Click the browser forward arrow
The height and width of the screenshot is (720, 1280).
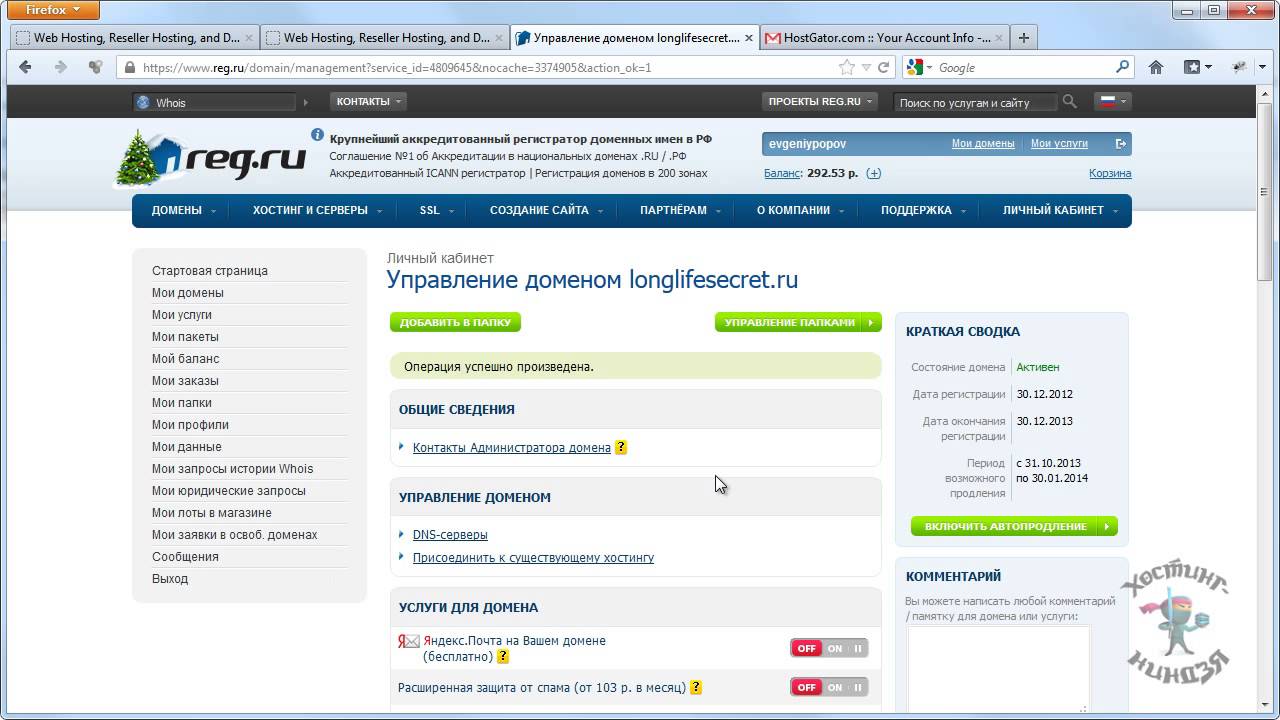tap(61, 67)
